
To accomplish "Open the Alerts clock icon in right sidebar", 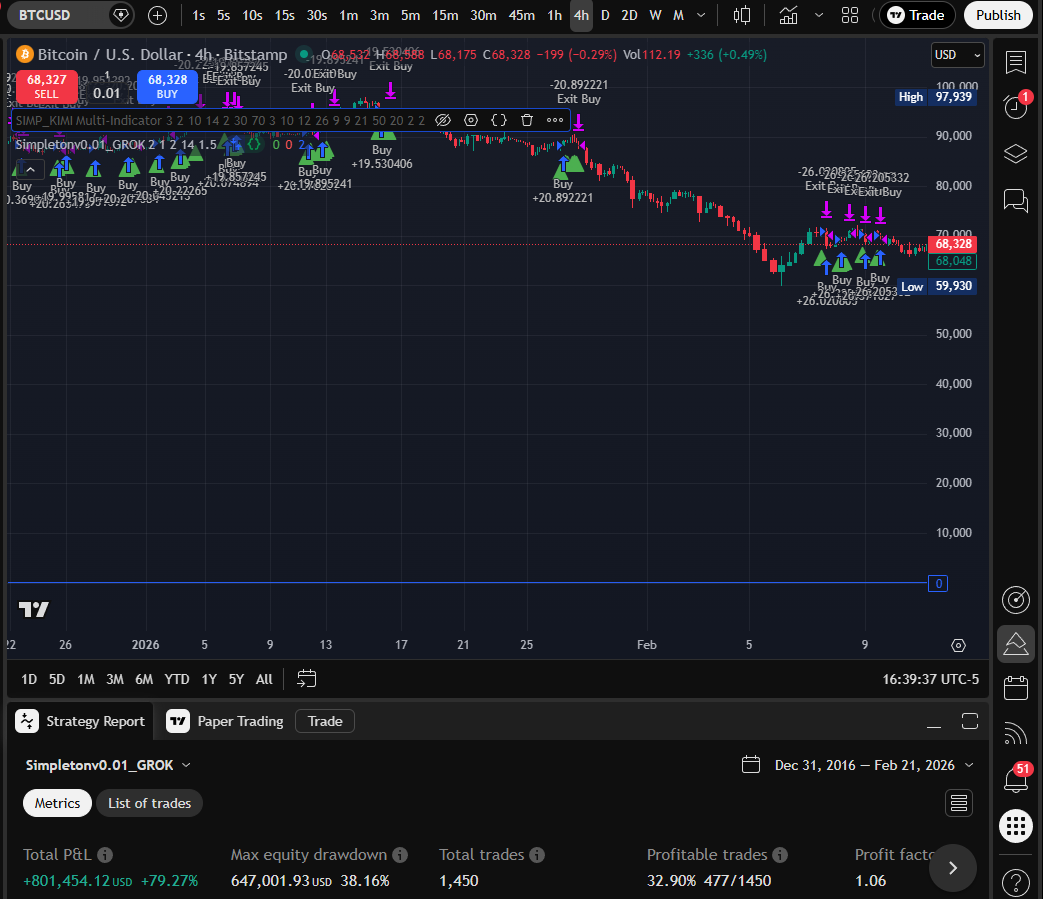I will (1015, 107).
